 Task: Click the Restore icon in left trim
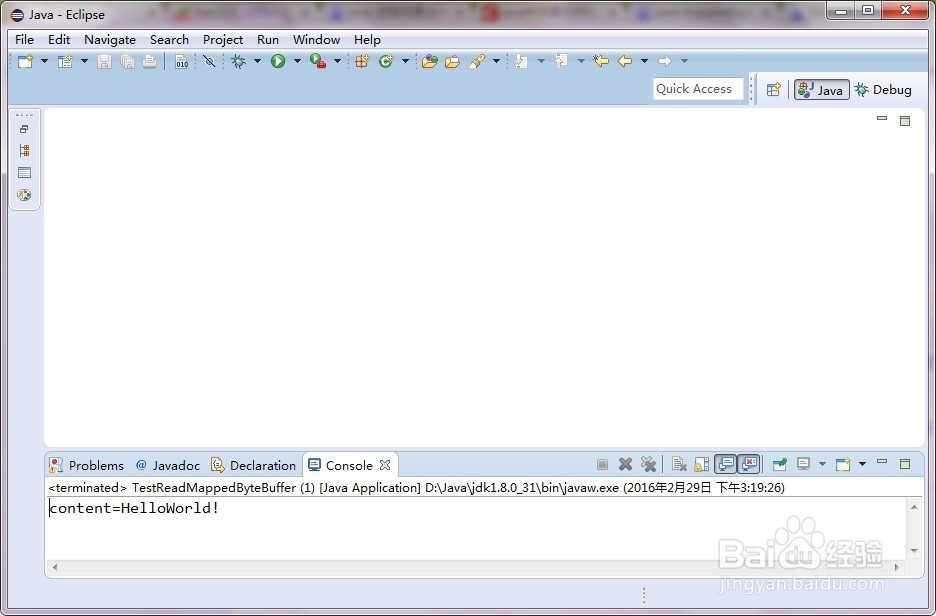[24, 129]
